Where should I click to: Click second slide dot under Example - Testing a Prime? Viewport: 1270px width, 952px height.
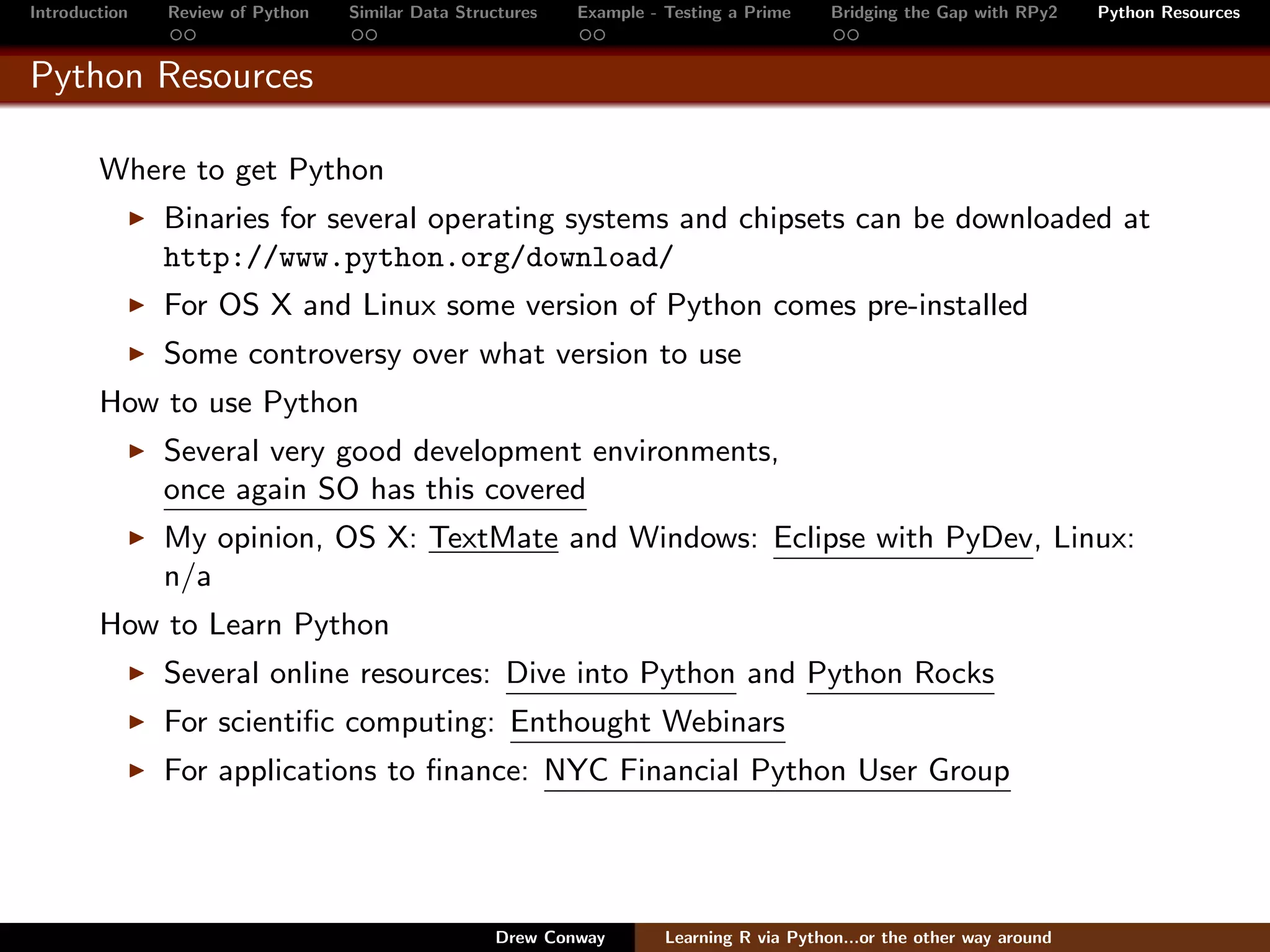coord(600,35)
